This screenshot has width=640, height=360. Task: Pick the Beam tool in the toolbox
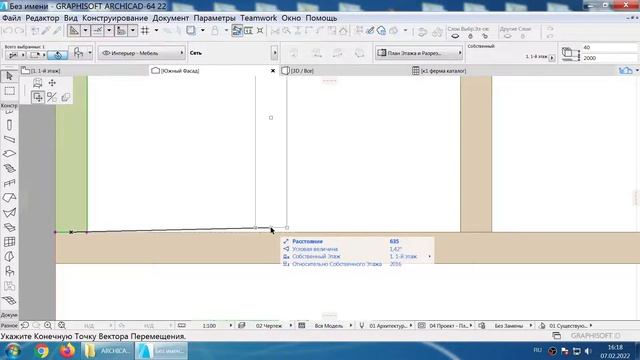9,139
